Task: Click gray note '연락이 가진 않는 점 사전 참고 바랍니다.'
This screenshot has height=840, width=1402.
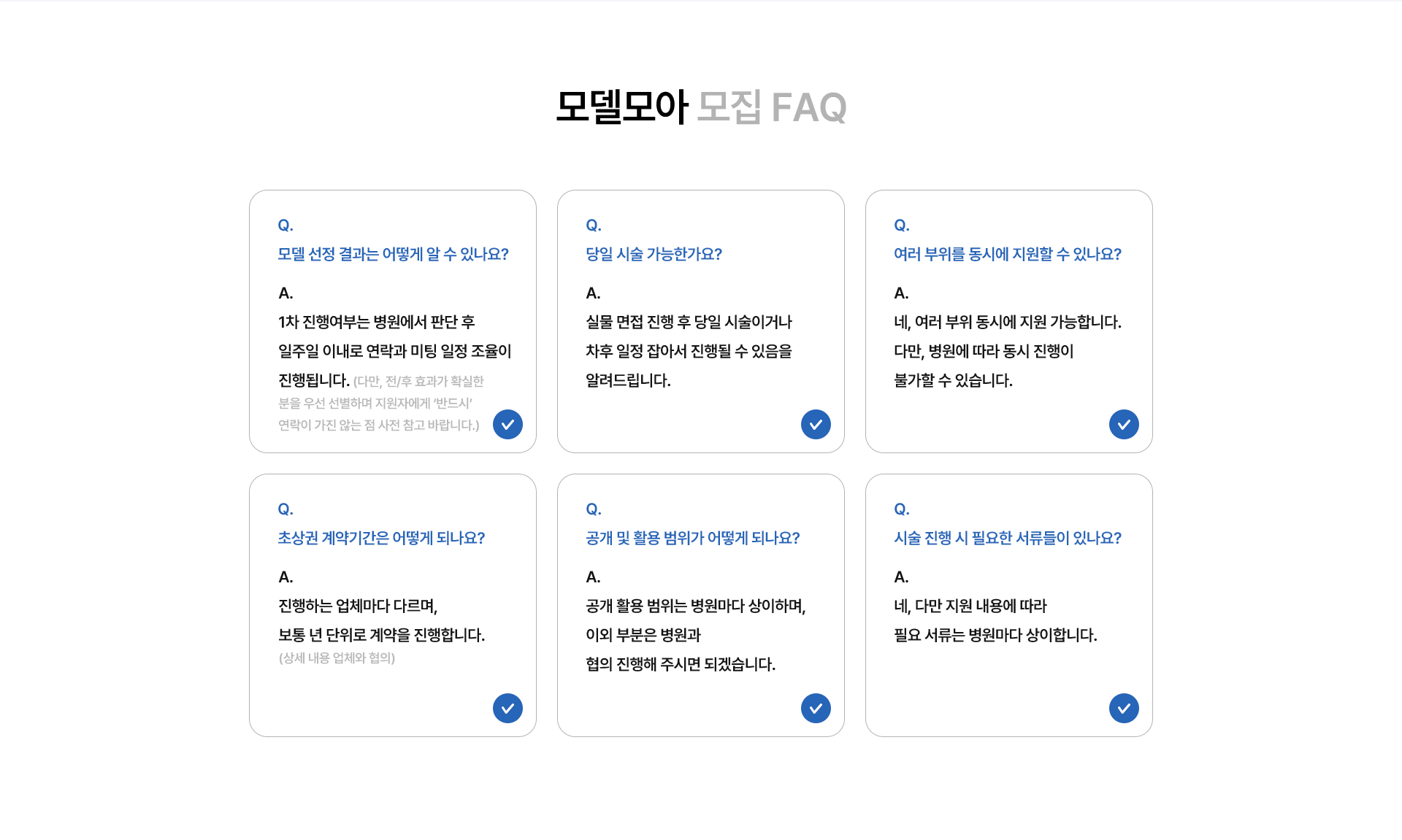Action: click(379, 425)
